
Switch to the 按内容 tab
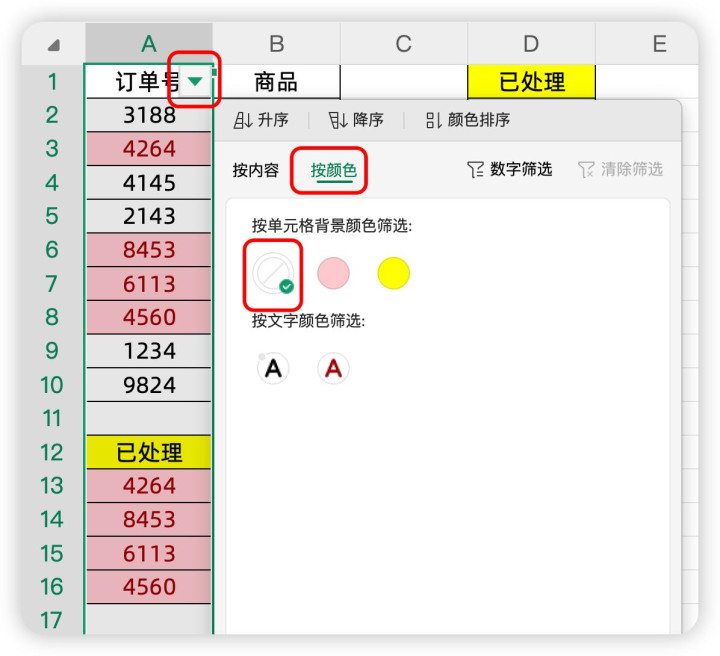click(x=255, y=170)
